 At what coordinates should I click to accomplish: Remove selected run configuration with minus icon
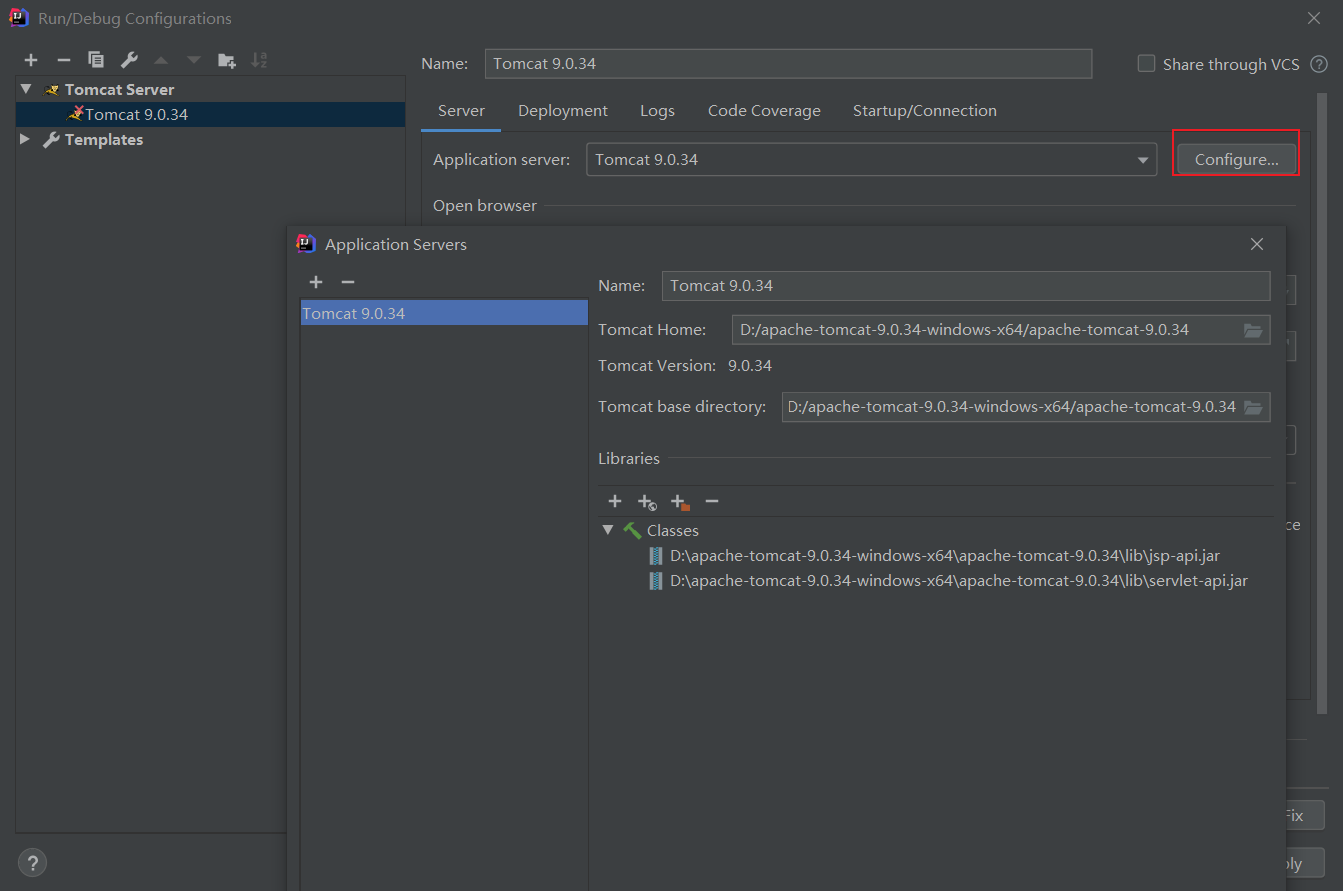(x=63, y=61)
